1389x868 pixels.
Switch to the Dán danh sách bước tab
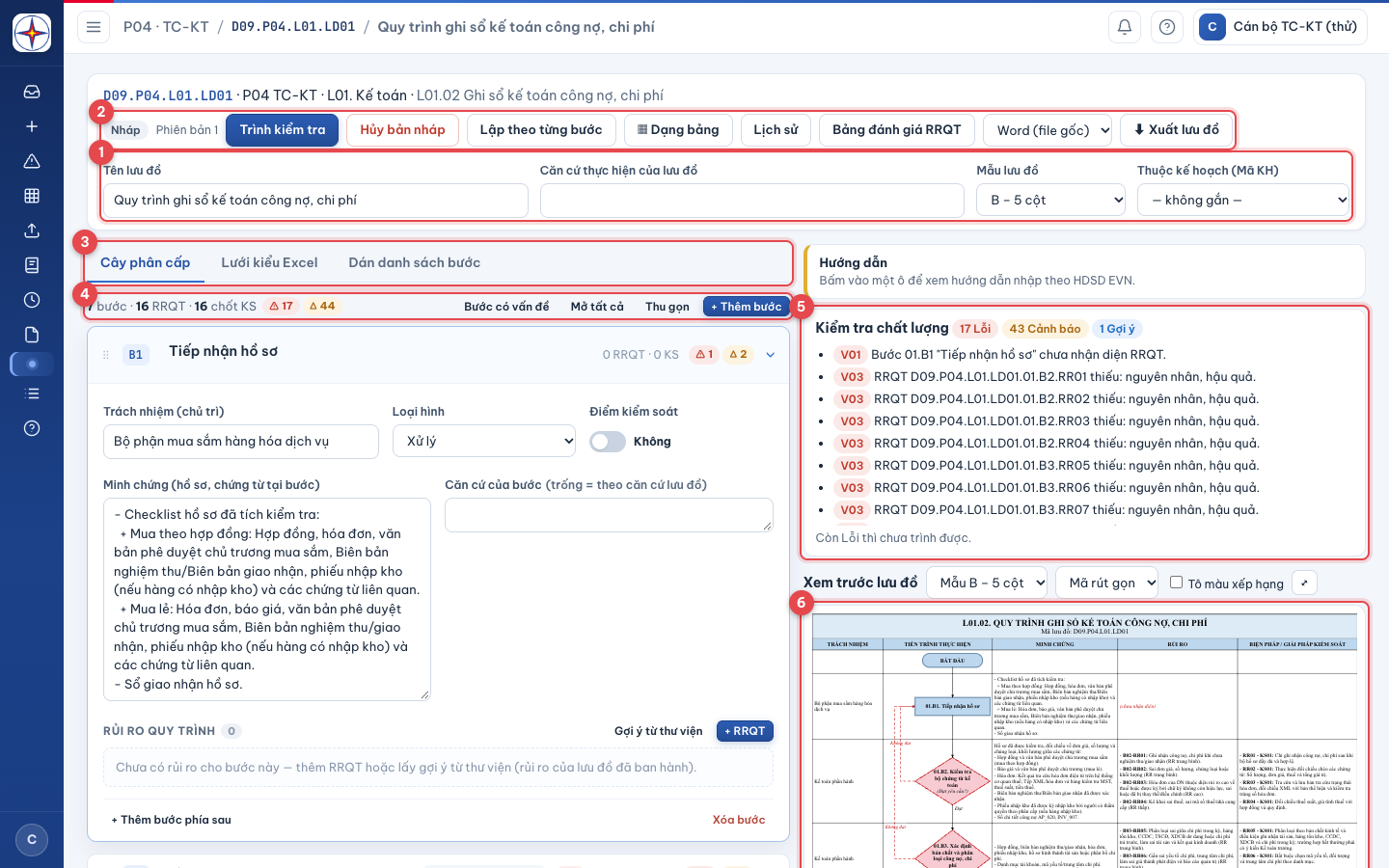pos(414,262)
